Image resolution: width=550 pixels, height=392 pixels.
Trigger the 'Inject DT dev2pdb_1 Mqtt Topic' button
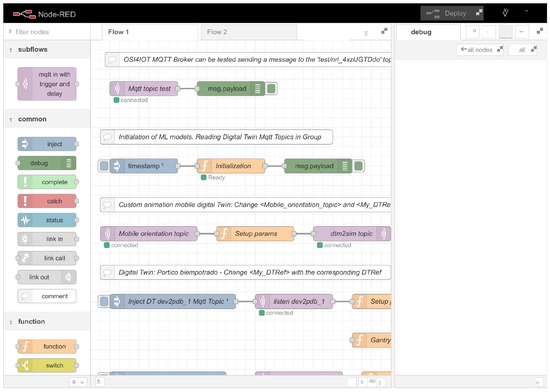pyautogui.click(x=104, y=301)
